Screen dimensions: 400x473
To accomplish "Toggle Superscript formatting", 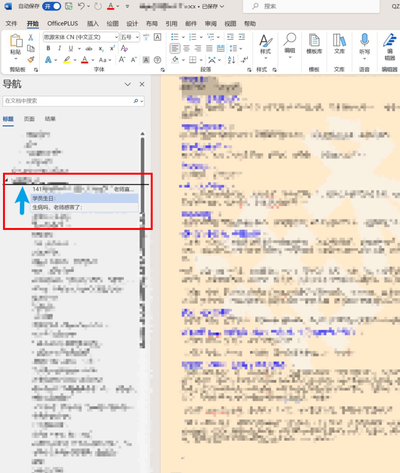I will coord(112,49).
